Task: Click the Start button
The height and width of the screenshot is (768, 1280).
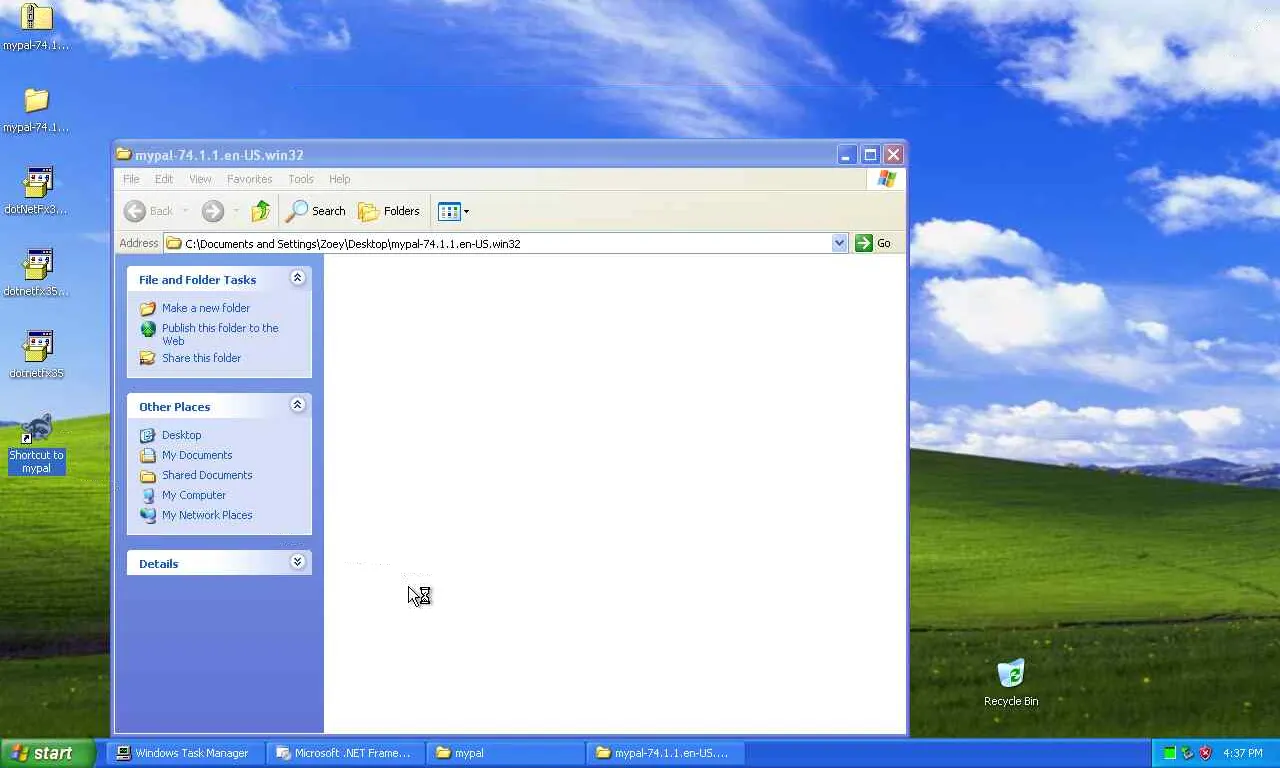Action: point(47,753)
